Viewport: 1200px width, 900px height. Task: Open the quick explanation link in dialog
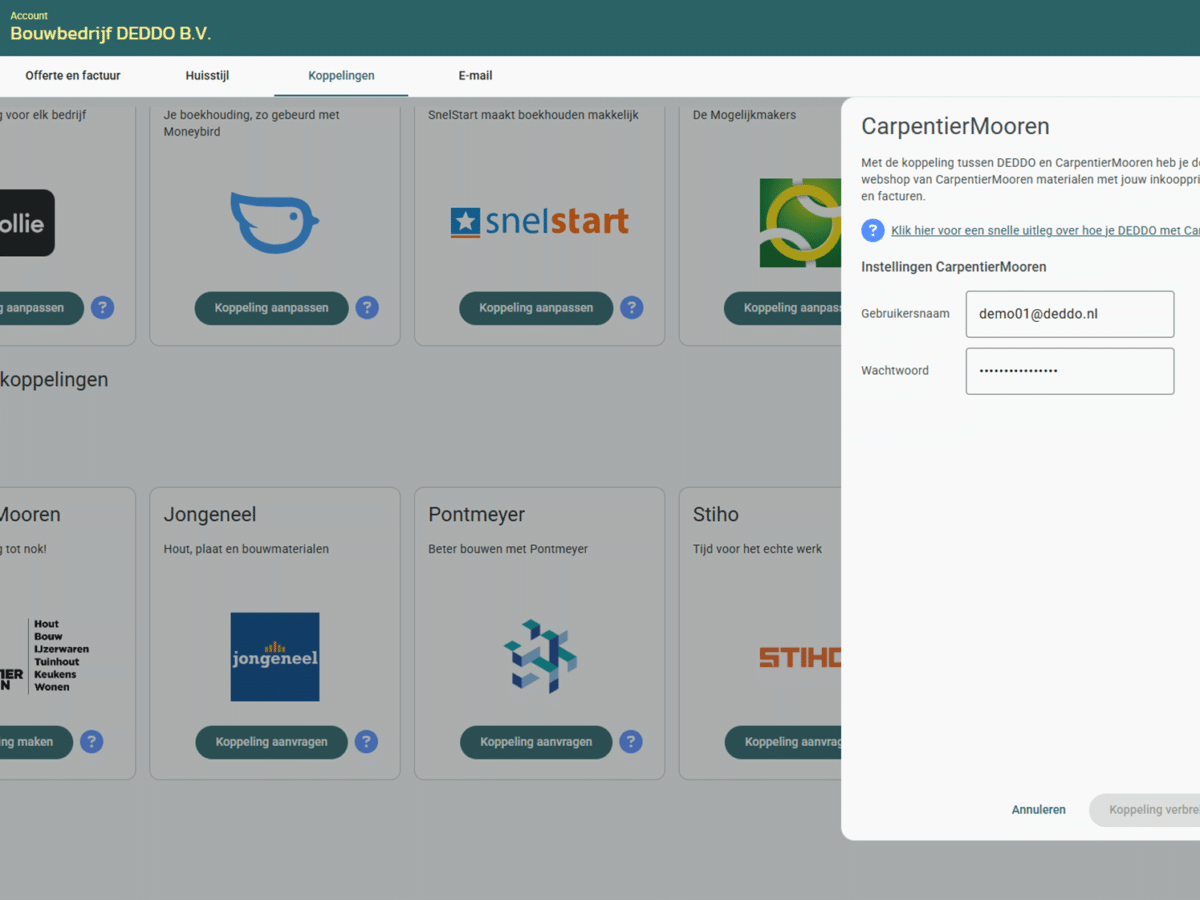pyautogui.click(x=1045, y=231)
